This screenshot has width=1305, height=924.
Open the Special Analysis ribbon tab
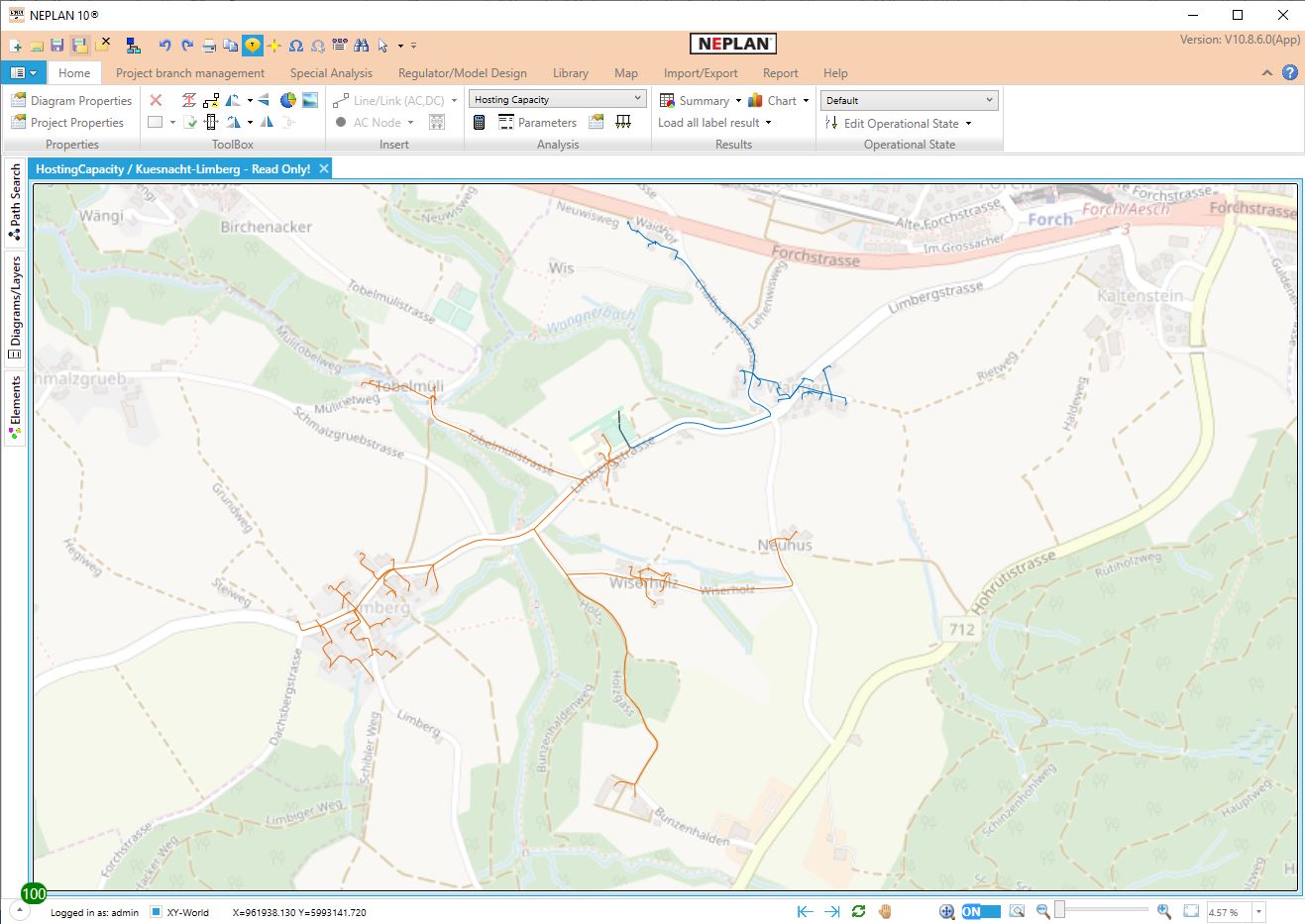[331, 73]
